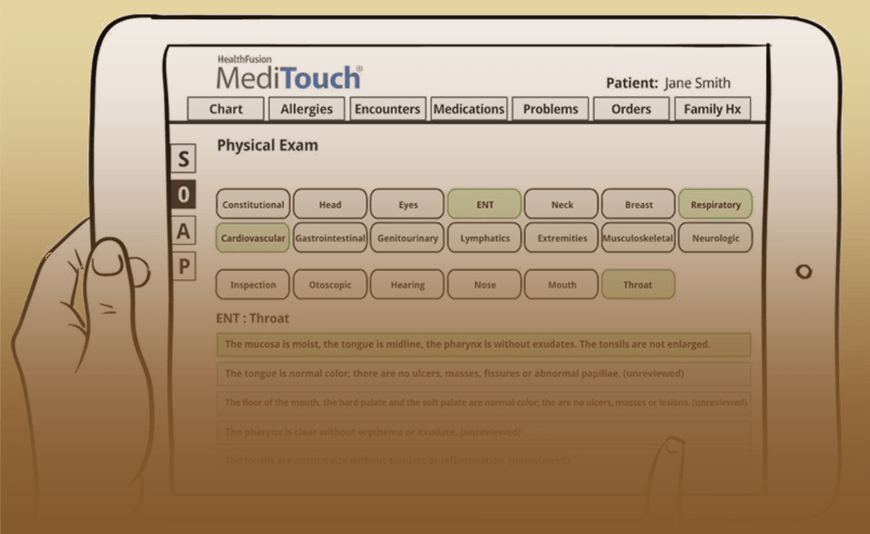Viewport: 870px width, 534px height.
Task: Select the O section of SOAP
Action: point(184,195)
